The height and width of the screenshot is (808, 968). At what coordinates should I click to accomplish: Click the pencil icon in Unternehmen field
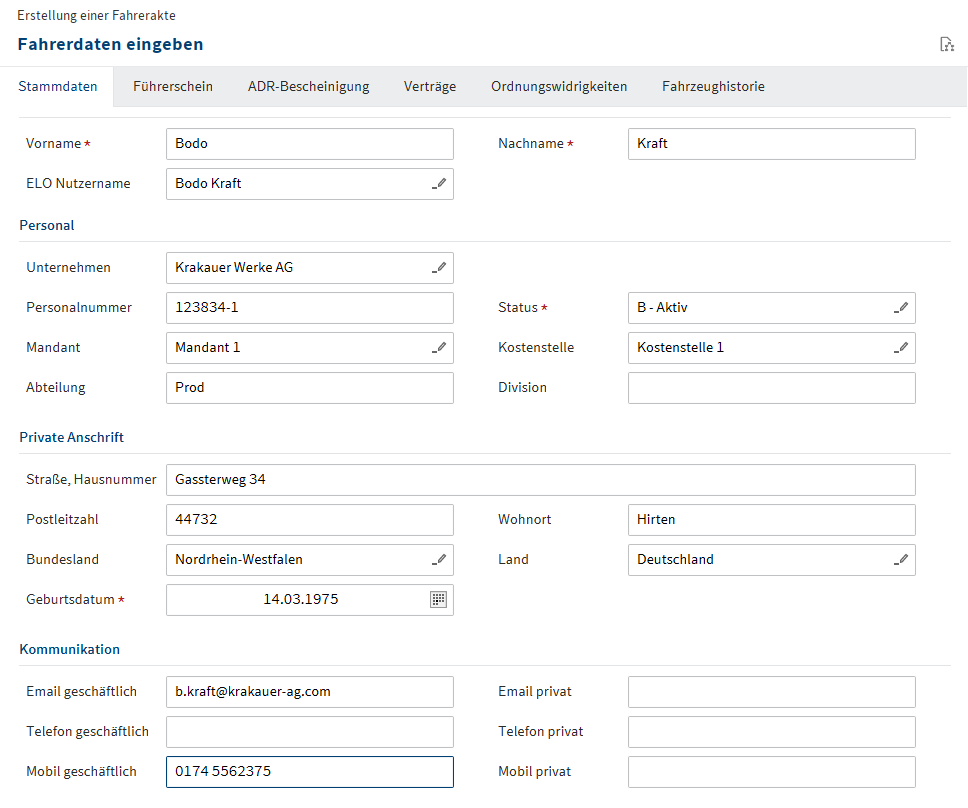click(438, 268)
